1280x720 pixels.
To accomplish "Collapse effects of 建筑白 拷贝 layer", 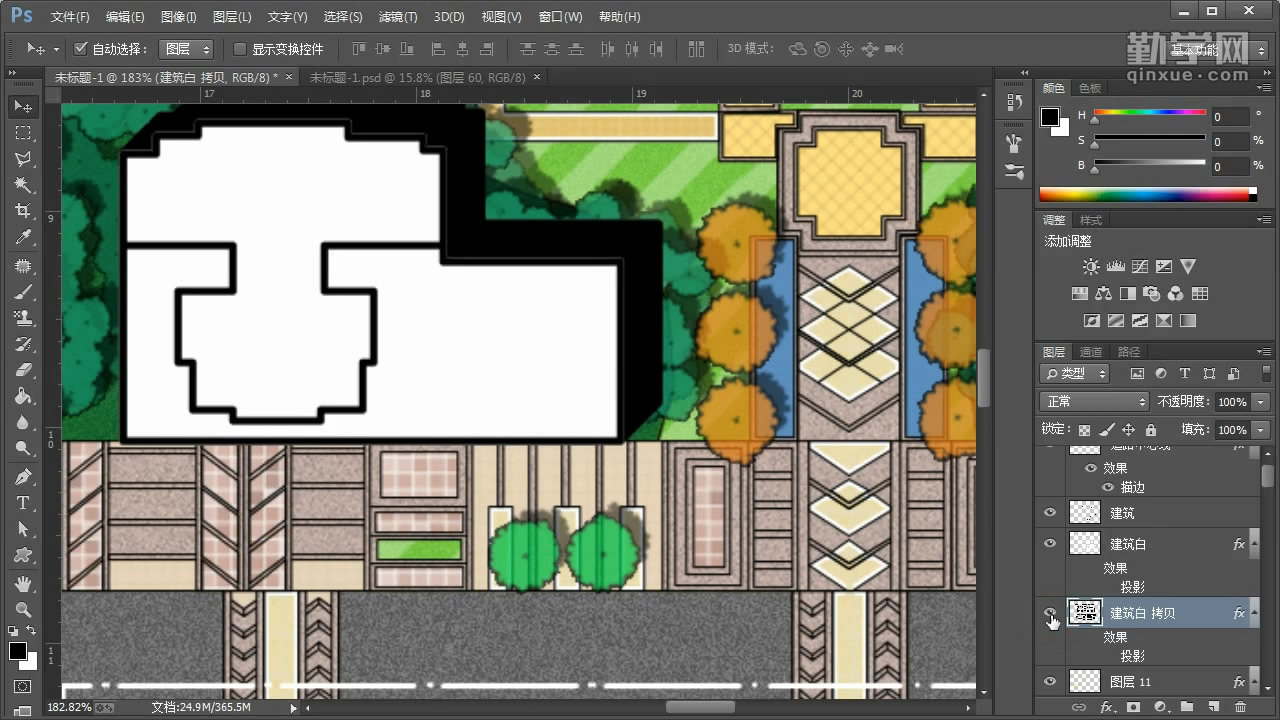I will pyautogui.click(x=1253, y=613).
